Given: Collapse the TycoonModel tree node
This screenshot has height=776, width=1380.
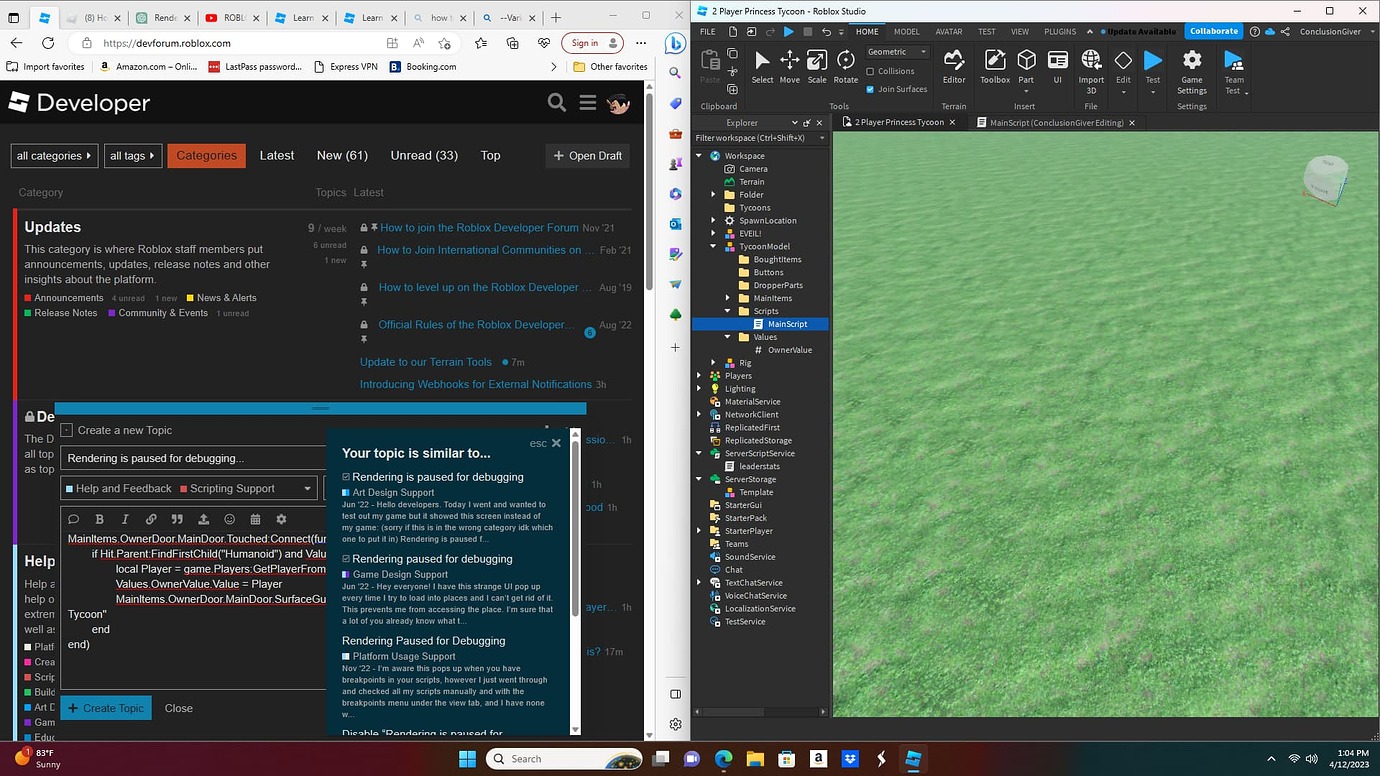Looking at the screenshot, I should coord(713,247).
